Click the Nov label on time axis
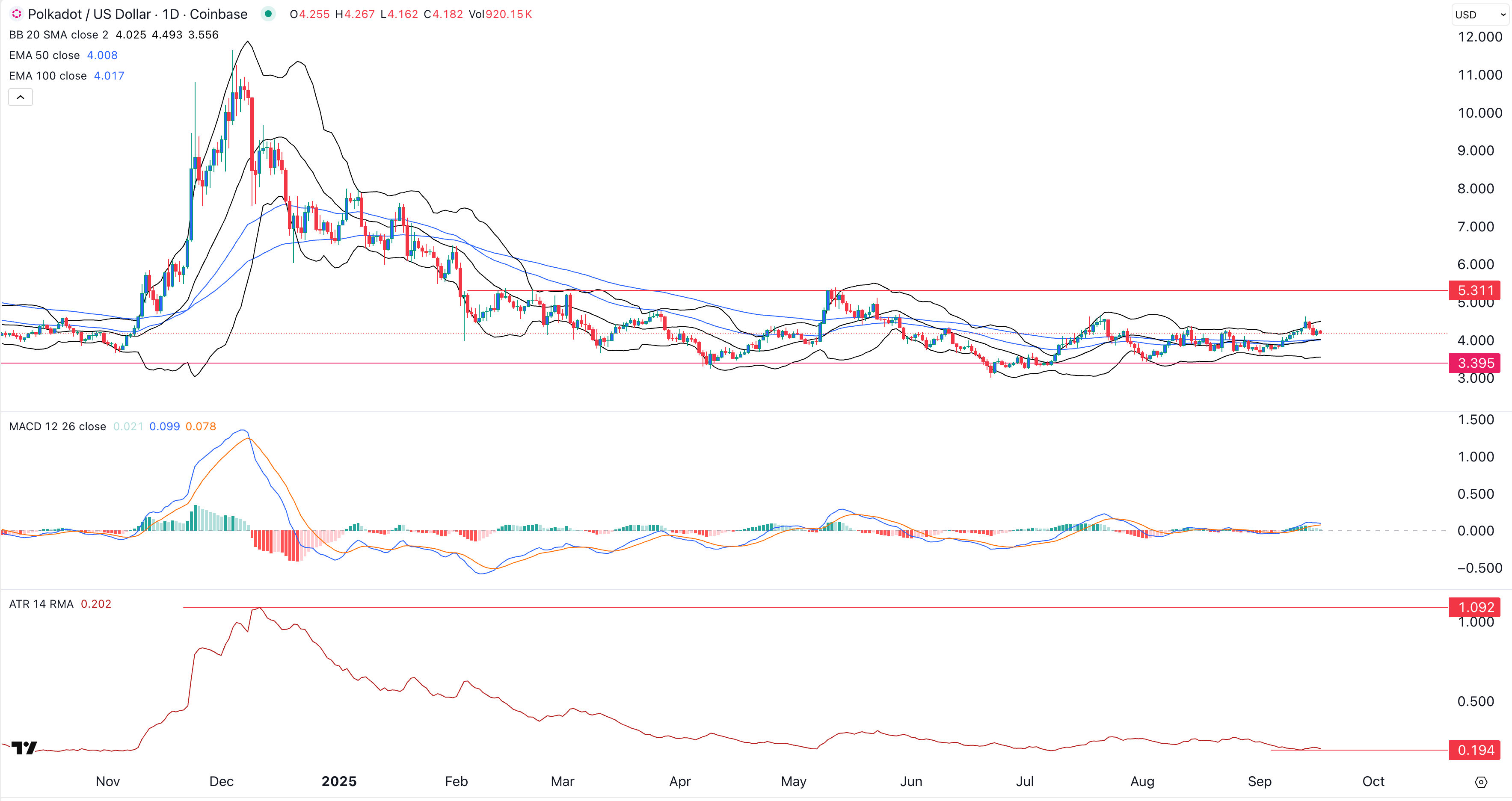The height and width of the screenshot is (801, 1512). click(x=107, y=782)
